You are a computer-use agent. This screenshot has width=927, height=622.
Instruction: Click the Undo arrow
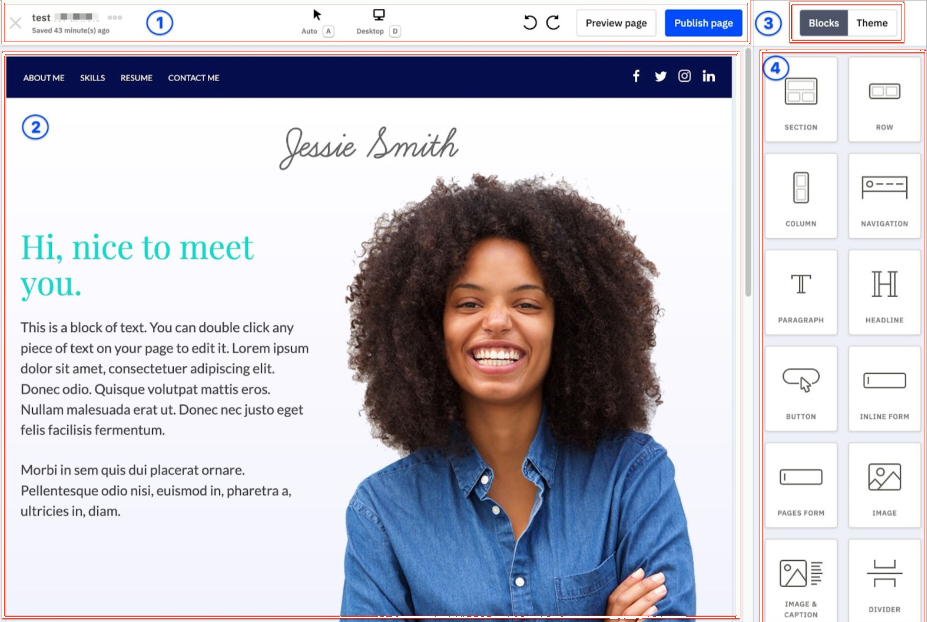coord(530,23)
